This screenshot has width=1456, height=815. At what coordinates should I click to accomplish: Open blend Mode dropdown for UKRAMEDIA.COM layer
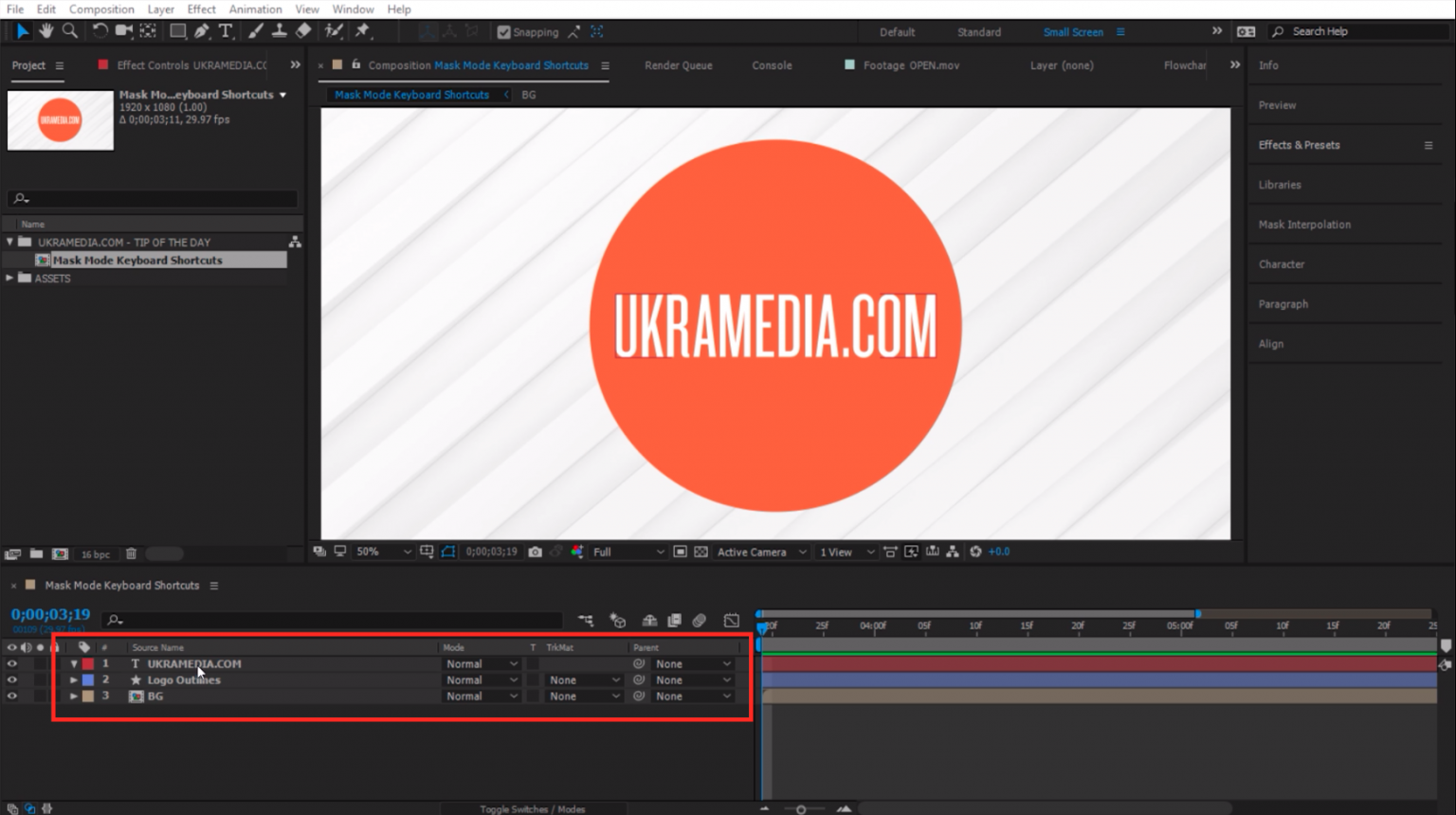(482, 664)
